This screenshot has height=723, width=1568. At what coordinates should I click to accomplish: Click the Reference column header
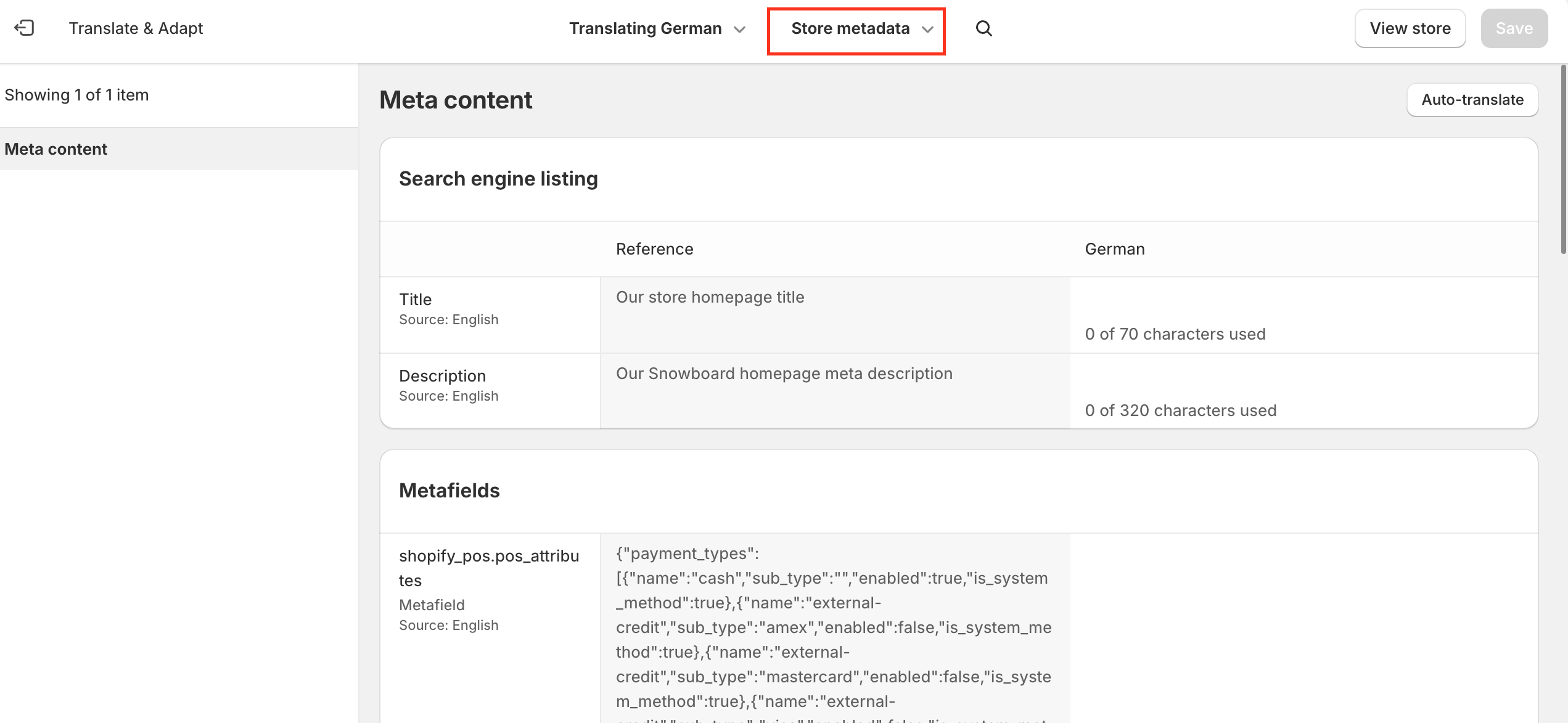click(654, 249)
